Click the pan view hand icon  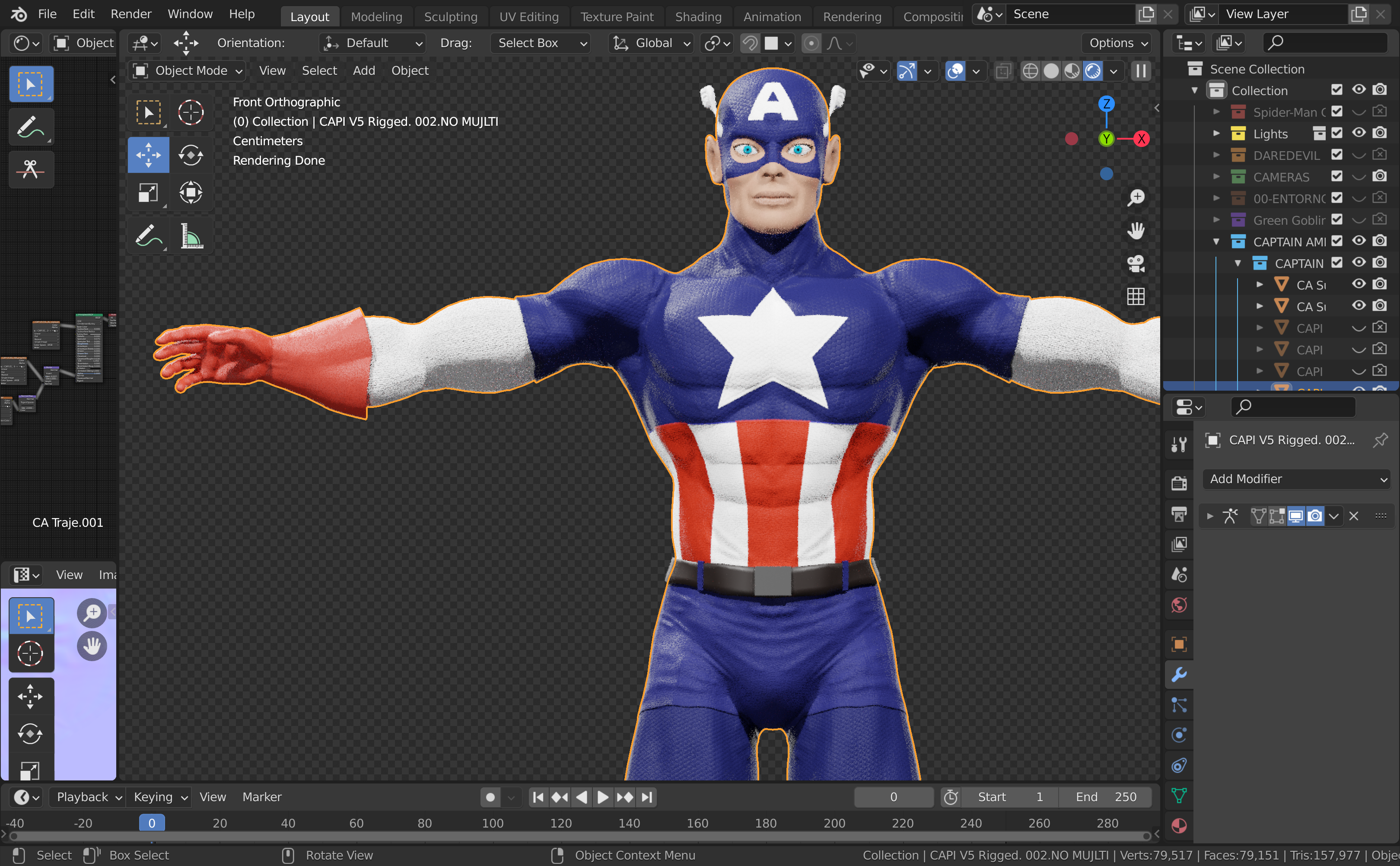pyautogui.click(x=1136, y=231)
